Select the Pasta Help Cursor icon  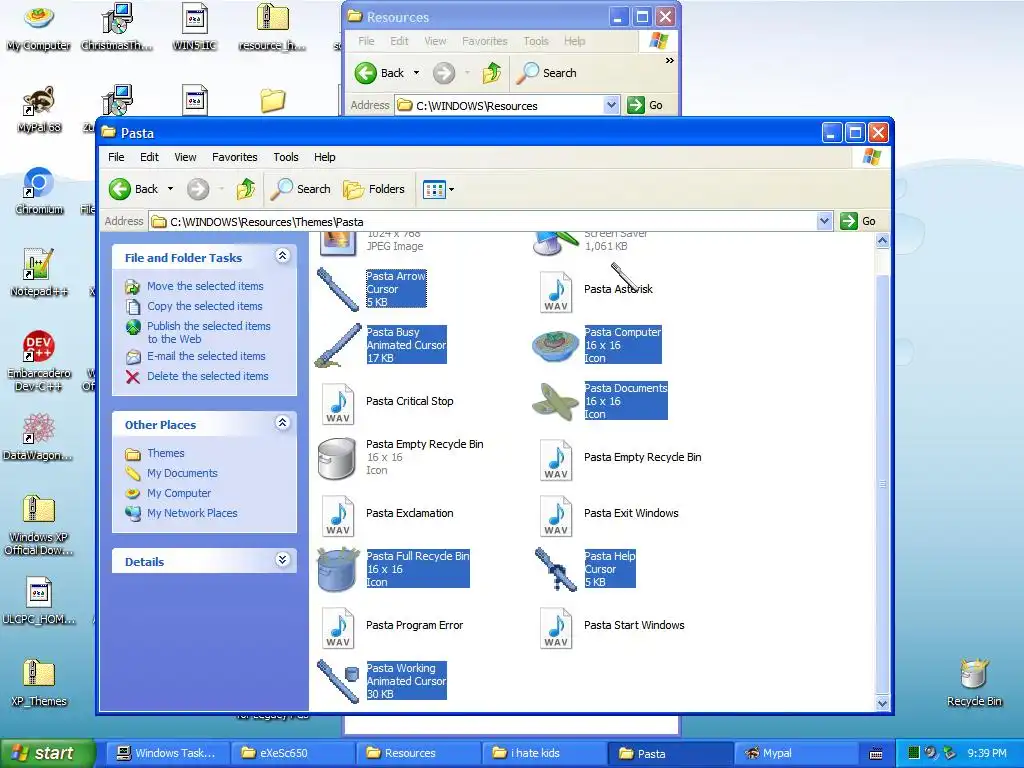click(556, 569)
